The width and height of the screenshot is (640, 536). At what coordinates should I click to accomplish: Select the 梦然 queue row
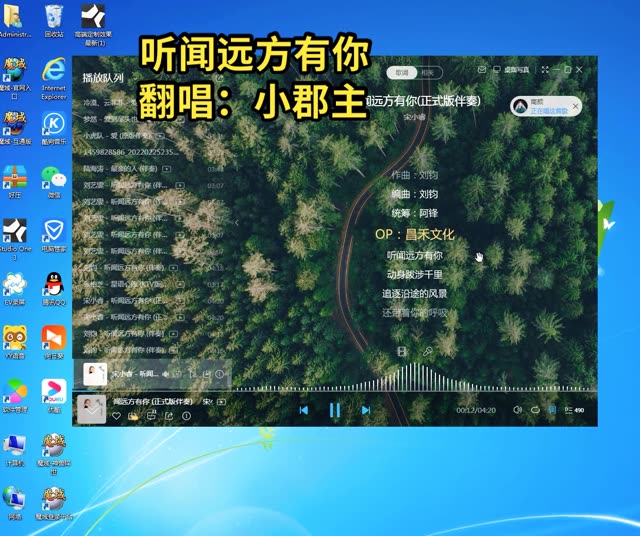[153, 119]
